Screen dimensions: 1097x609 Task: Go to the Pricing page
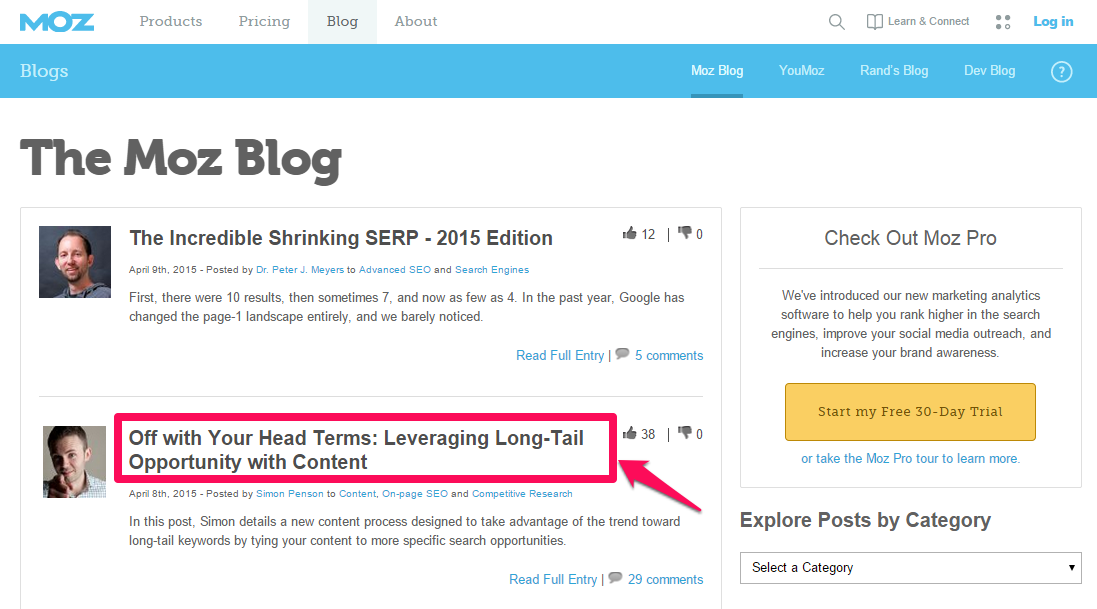tap(264, 21)
